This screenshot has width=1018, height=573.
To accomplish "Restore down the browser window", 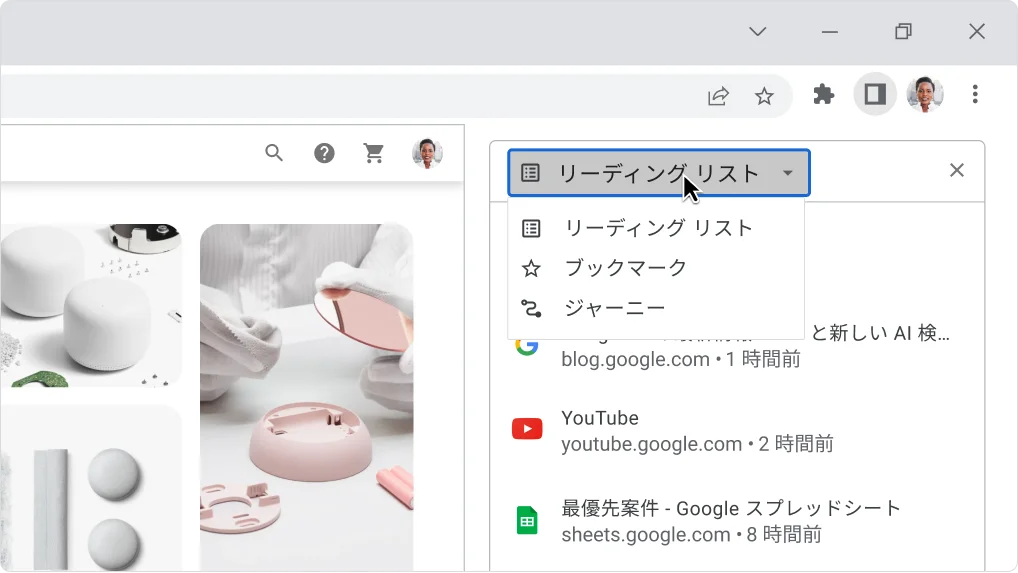I will pyautogui.click(x=903, y=31).
